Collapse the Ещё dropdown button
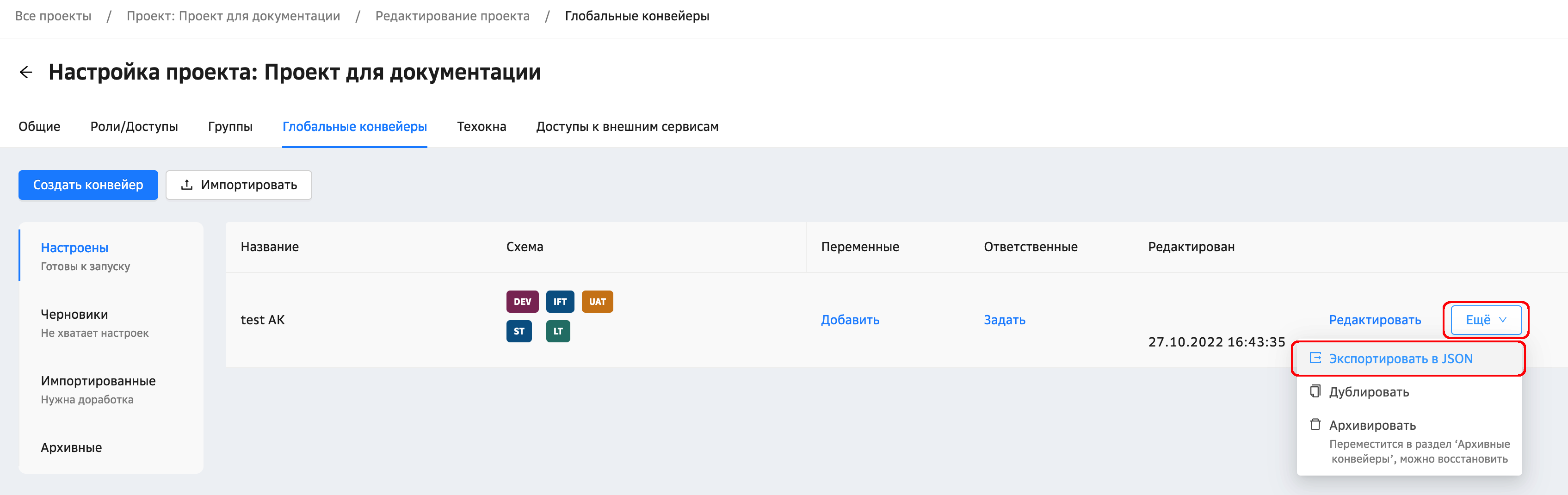1568x495 pixels. coord(1485,320)
